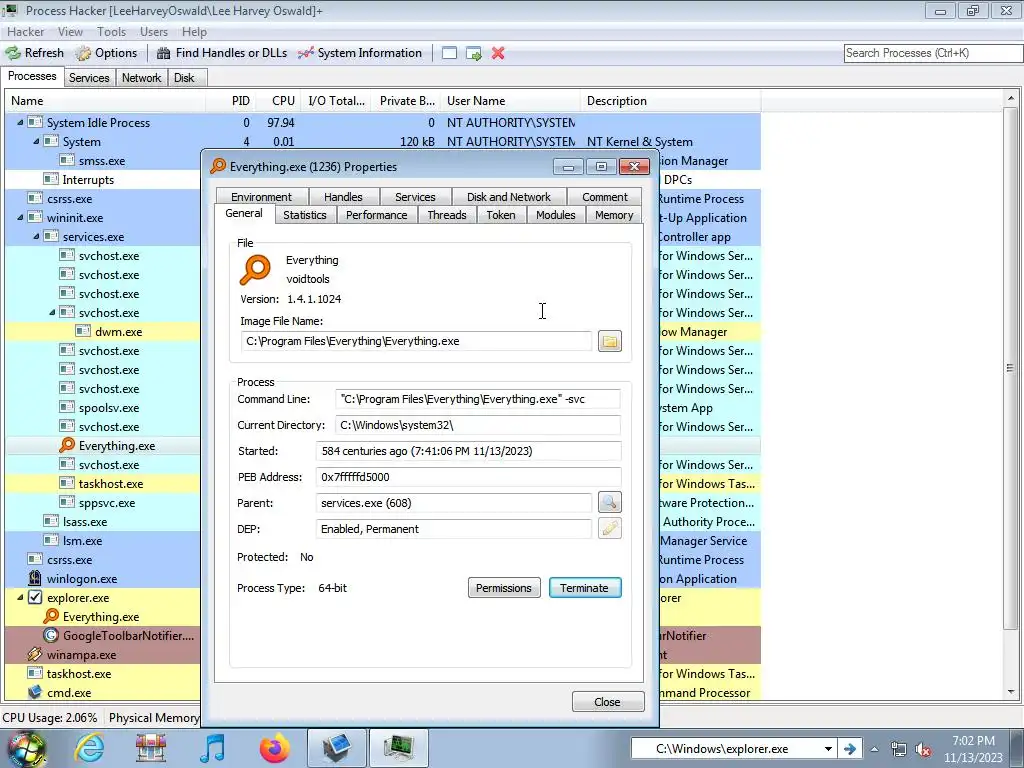Collapse the explorer.exe tree node

20,598
